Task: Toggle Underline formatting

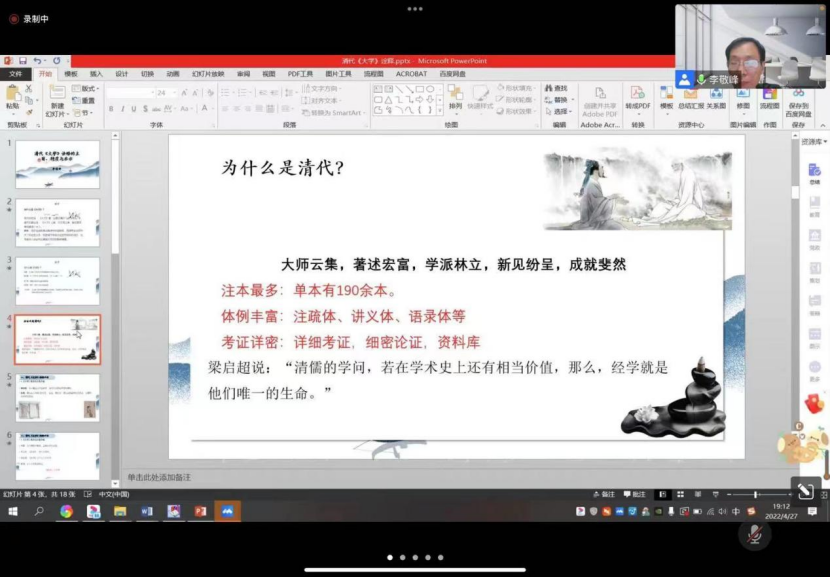Action: tap(133, 109)
